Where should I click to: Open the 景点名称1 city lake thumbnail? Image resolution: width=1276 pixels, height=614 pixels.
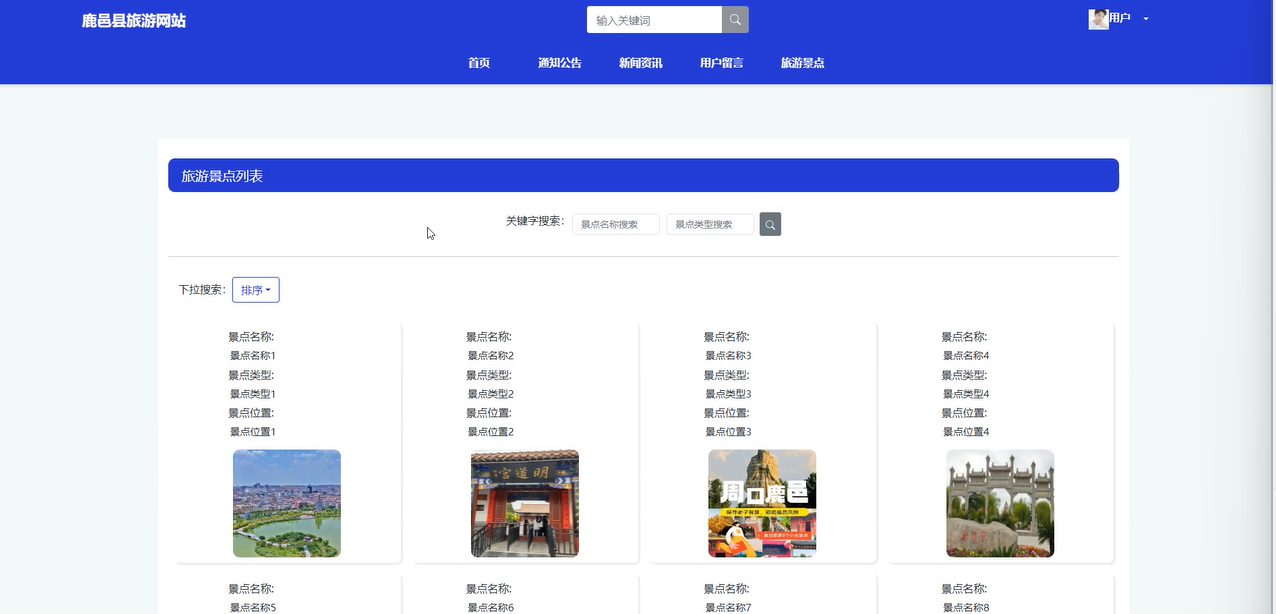click(287, 503)
